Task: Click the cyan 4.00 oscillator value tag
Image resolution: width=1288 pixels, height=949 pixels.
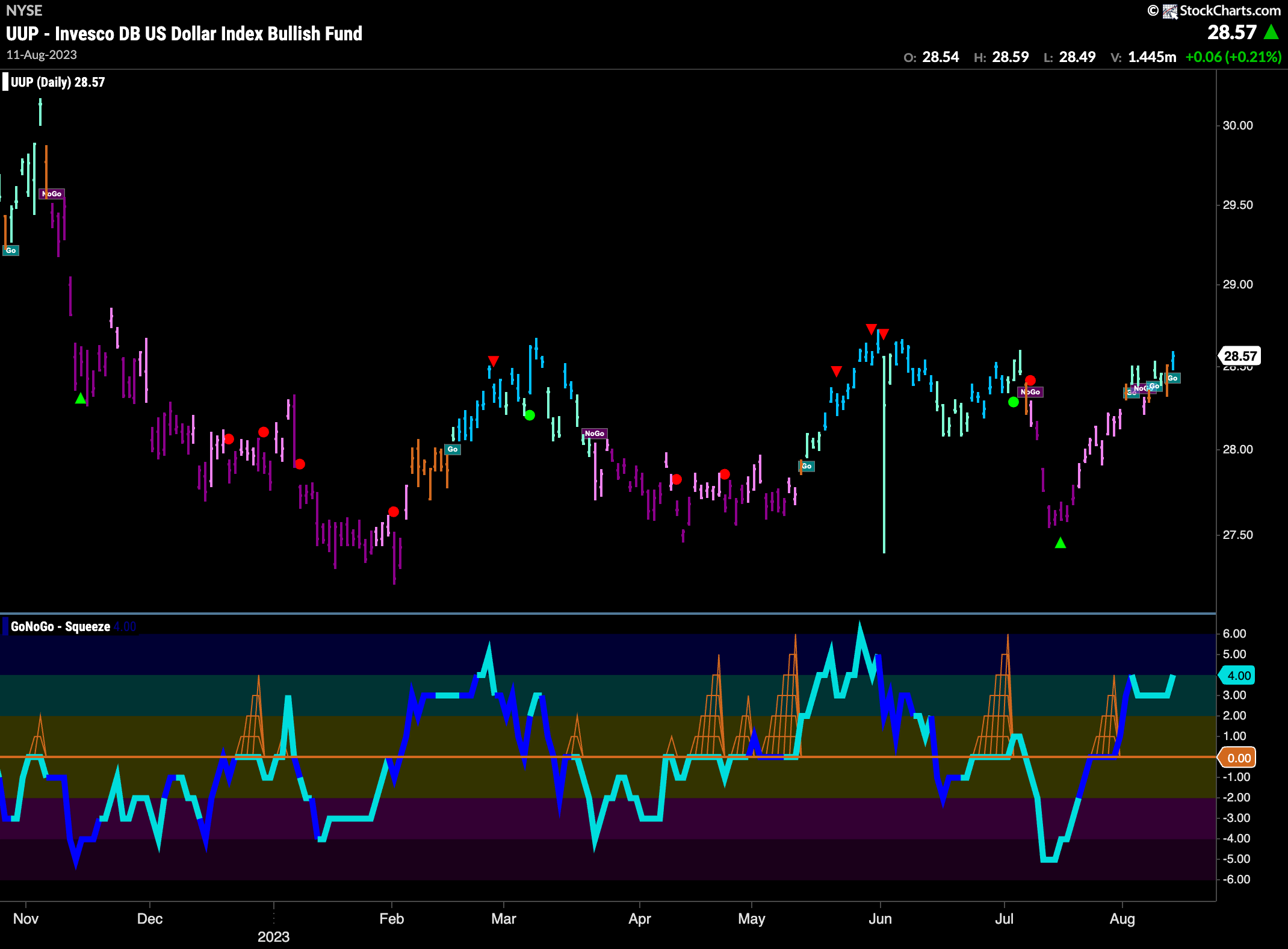Action: point(1238,676)
